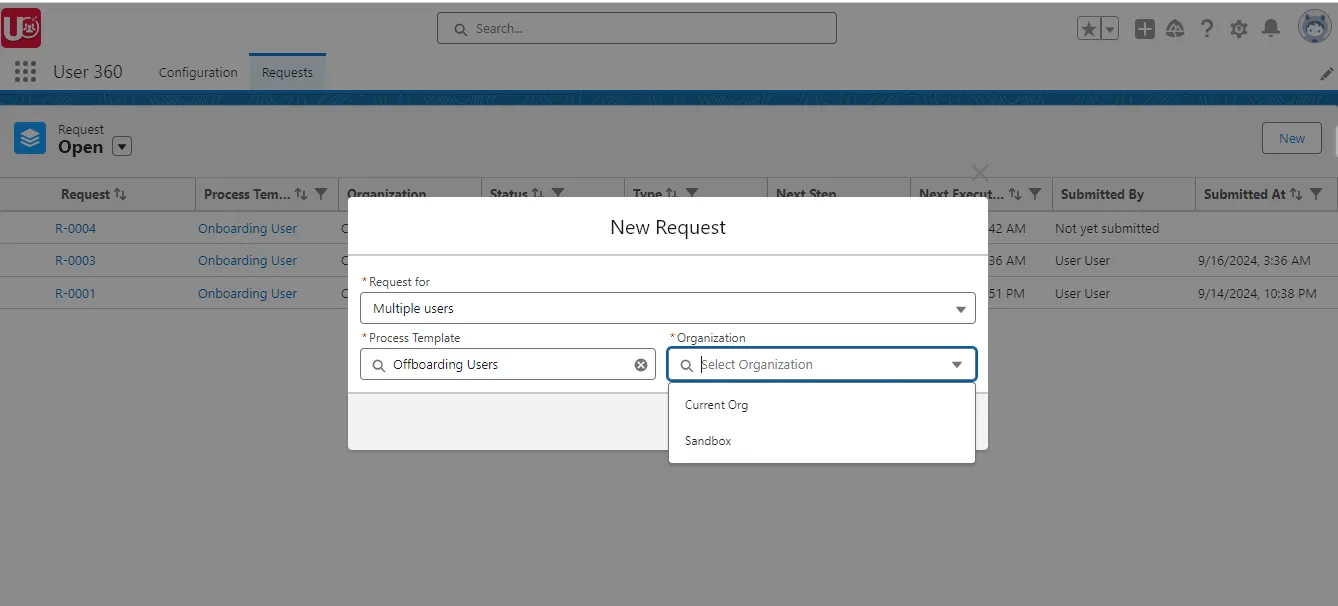Click the favorites star icon

tap(1090, 28)
